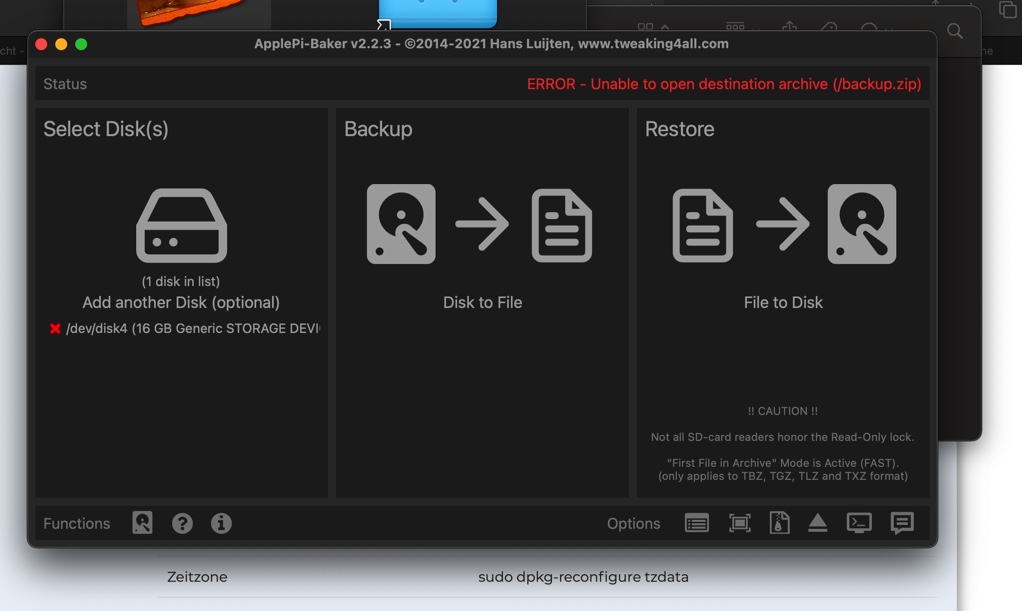Click the speech bubble message icon
Screen dimensions: 1022x611
902,523
